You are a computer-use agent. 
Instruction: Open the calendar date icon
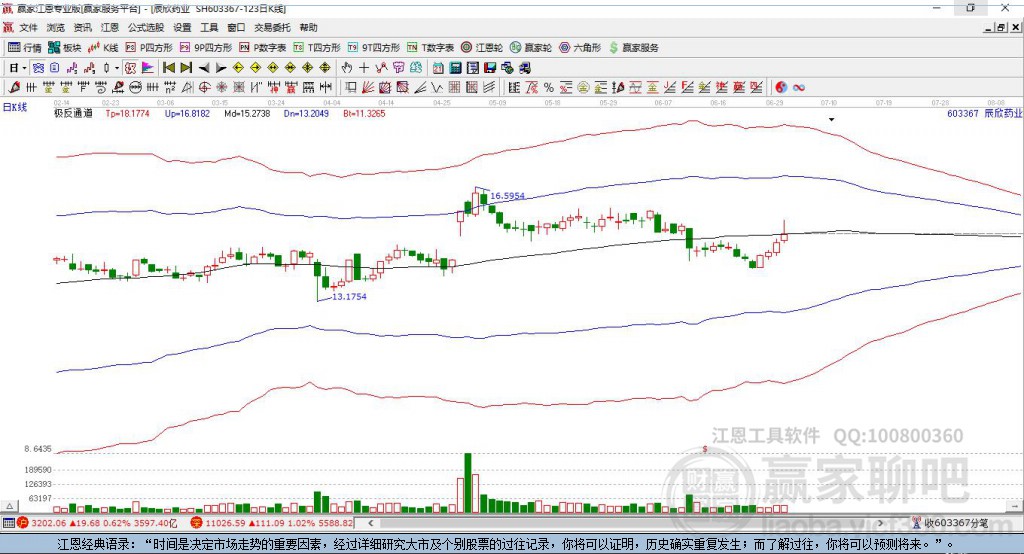438,68
